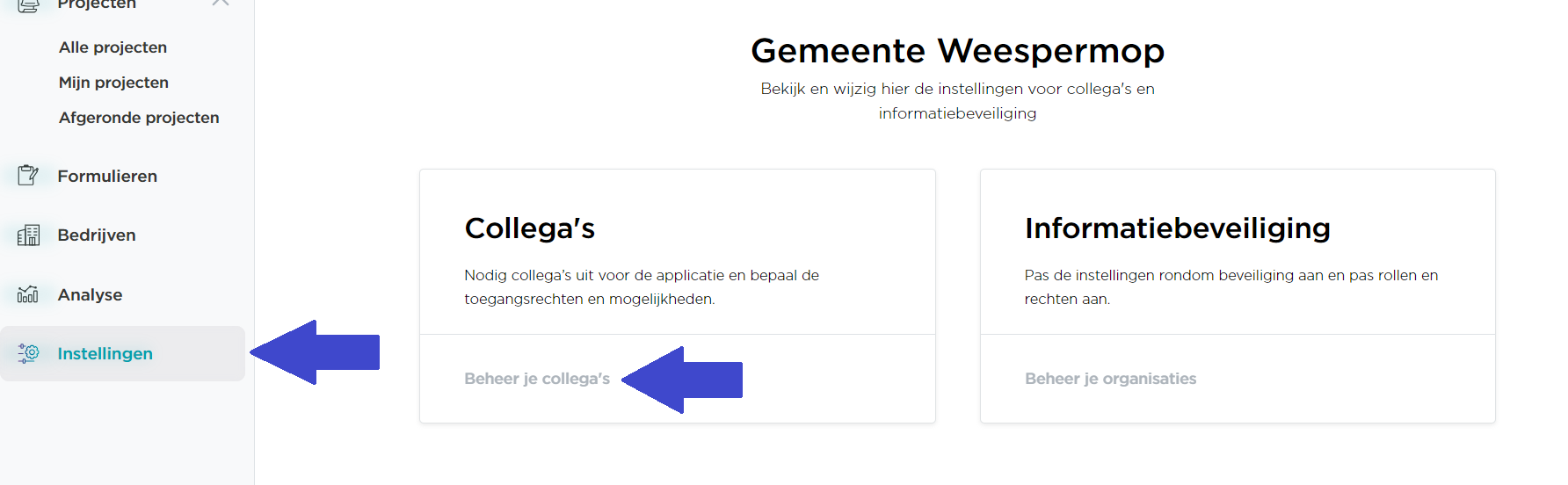Click the Projecten icon in the sidebar
This screenshot has width=1568, height=485.
[x=28, y=4]
